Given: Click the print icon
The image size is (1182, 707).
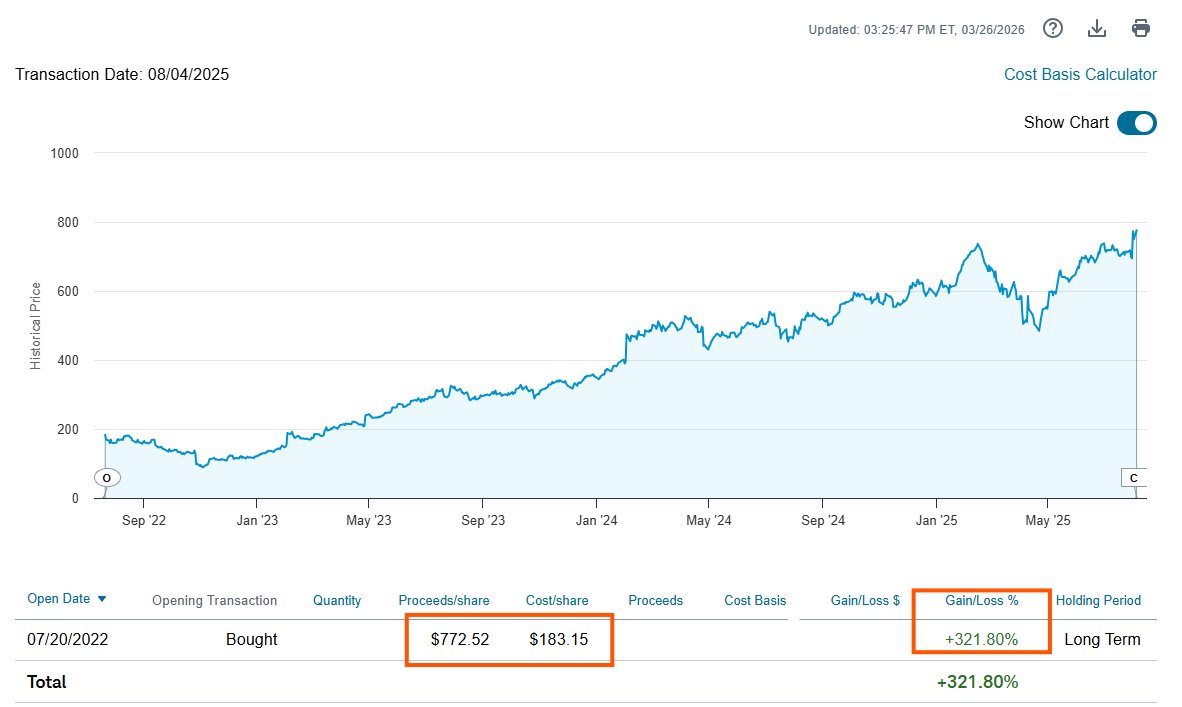Looking at the screenshot, I should click(x=1141, y=29).
